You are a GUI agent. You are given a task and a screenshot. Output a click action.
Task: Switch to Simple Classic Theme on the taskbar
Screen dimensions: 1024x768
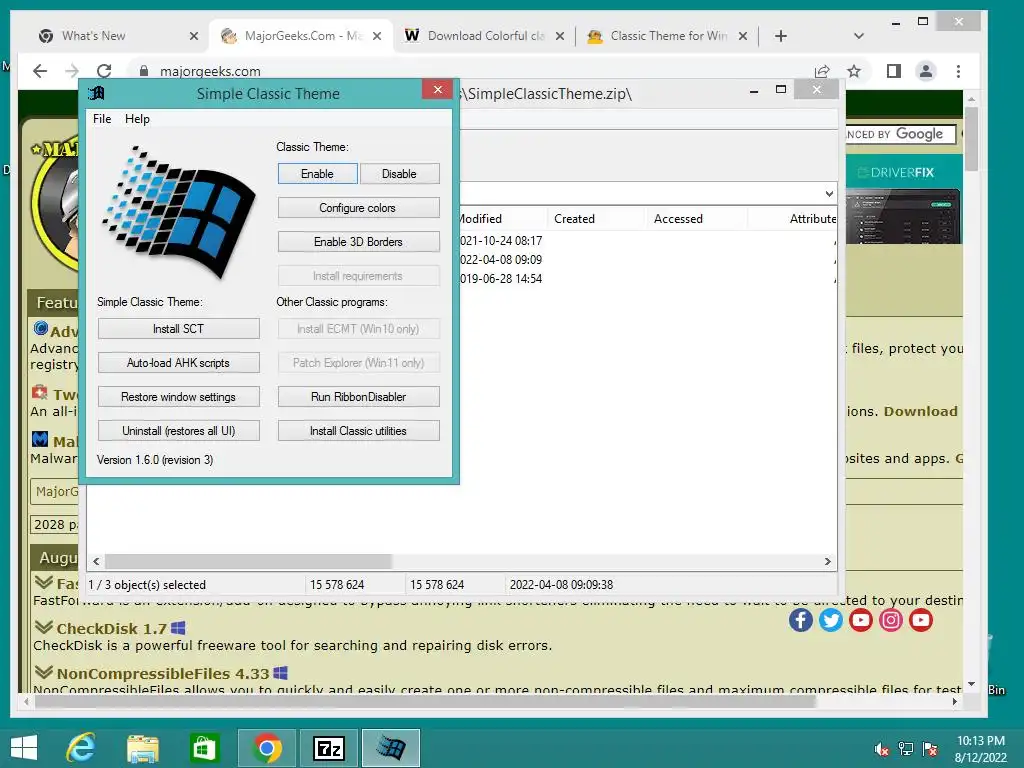[391, 748]
